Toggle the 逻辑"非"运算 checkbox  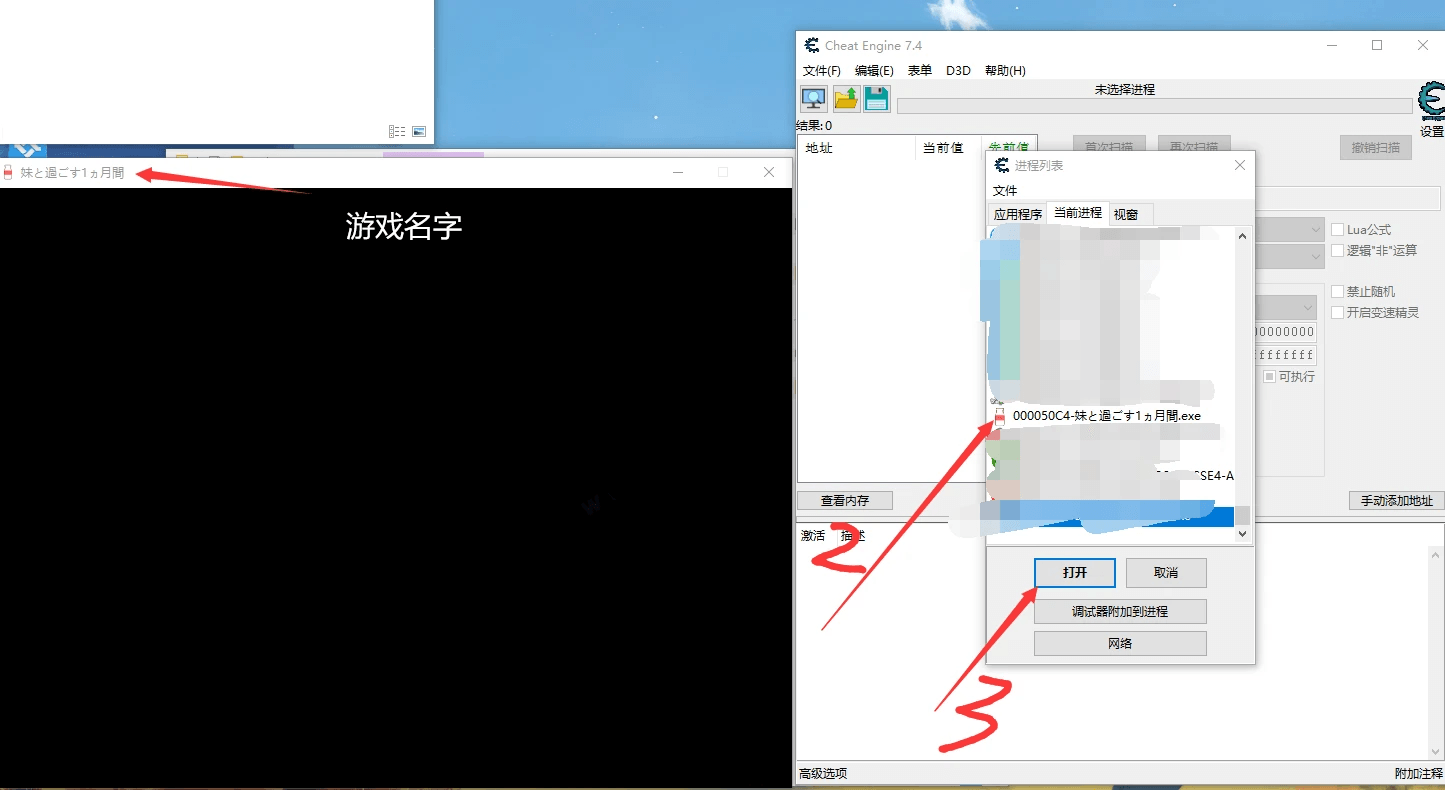(1338, 251)
